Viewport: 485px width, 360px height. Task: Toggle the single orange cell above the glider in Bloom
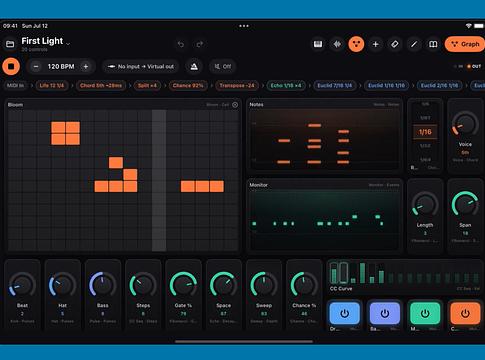click(x=116, y=162)
